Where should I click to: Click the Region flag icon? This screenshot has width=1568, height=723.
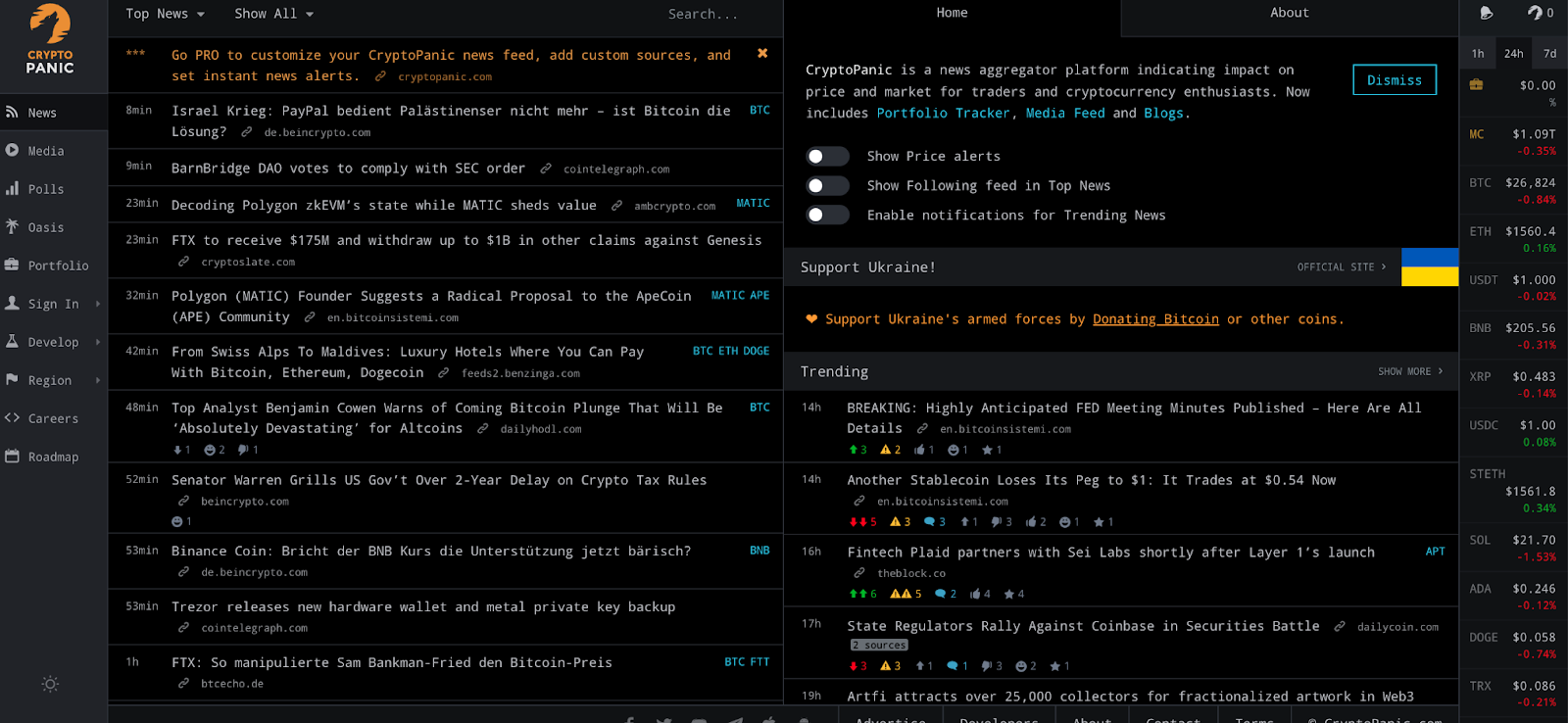[12, 380]
